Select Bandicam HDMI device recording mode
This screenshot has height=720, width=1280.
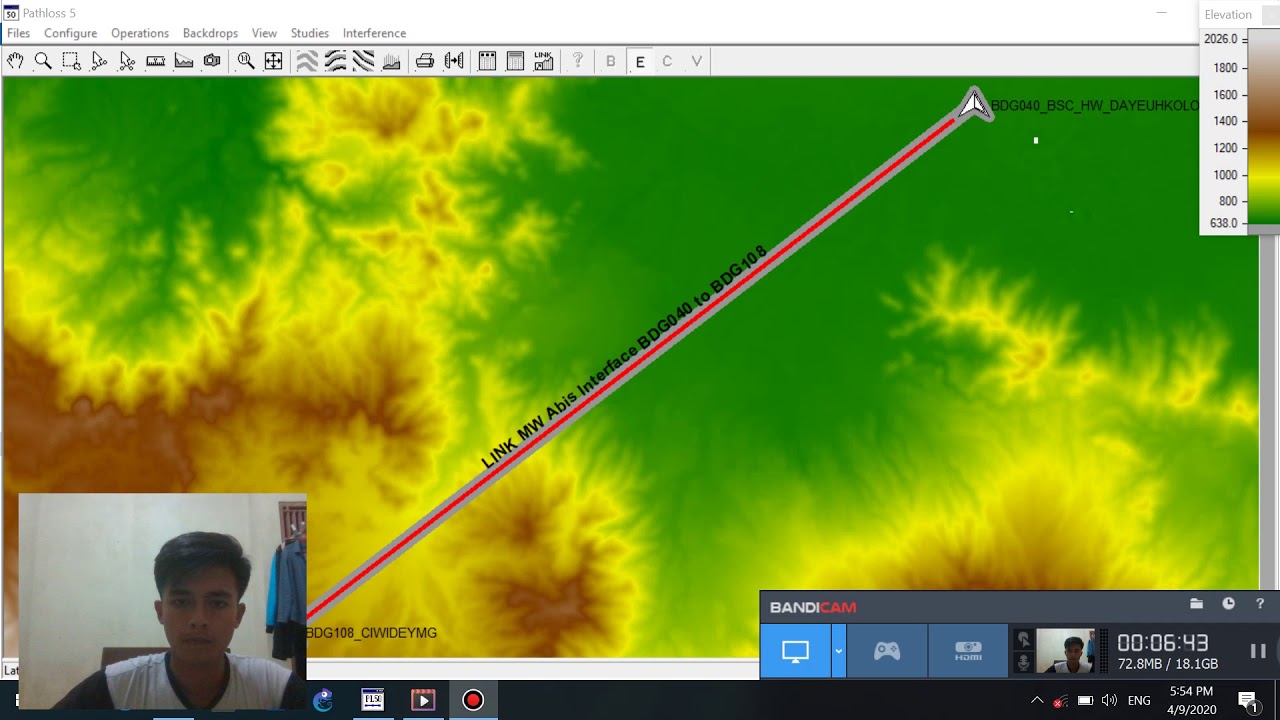click(x=968, y=651)
